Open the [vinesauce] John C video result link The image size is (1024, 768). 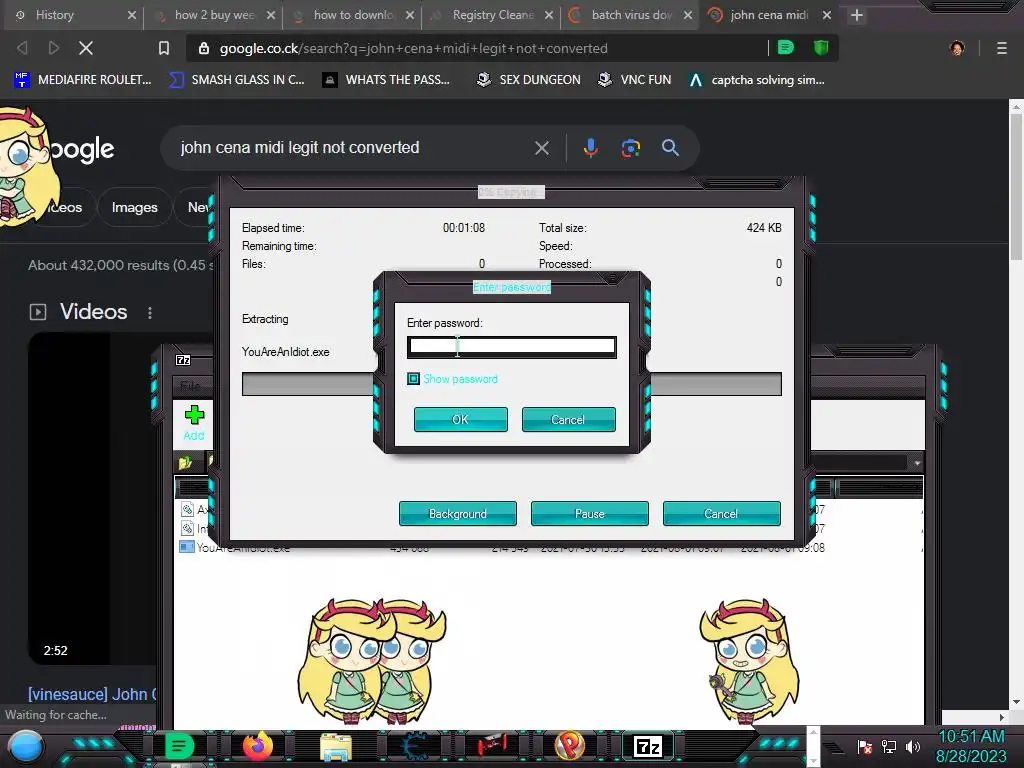click(x=92, y=694)
